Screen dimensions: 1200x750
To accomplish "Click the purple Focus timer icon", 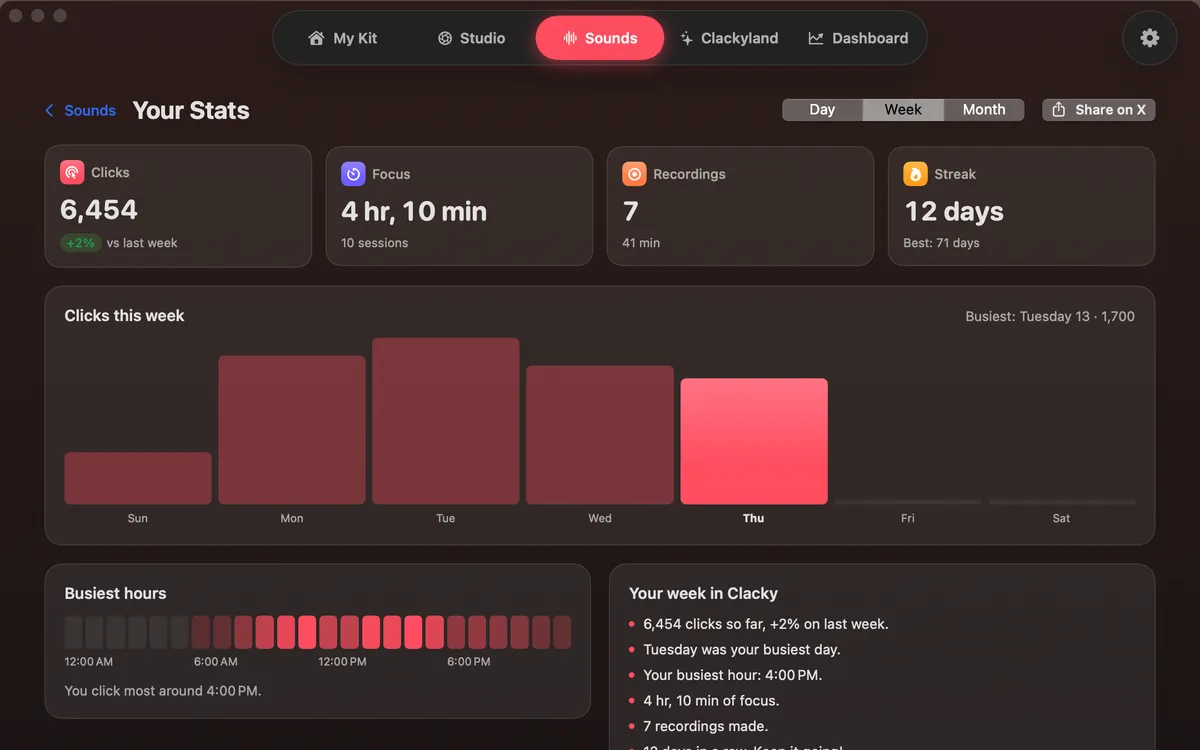I will 353,174.
